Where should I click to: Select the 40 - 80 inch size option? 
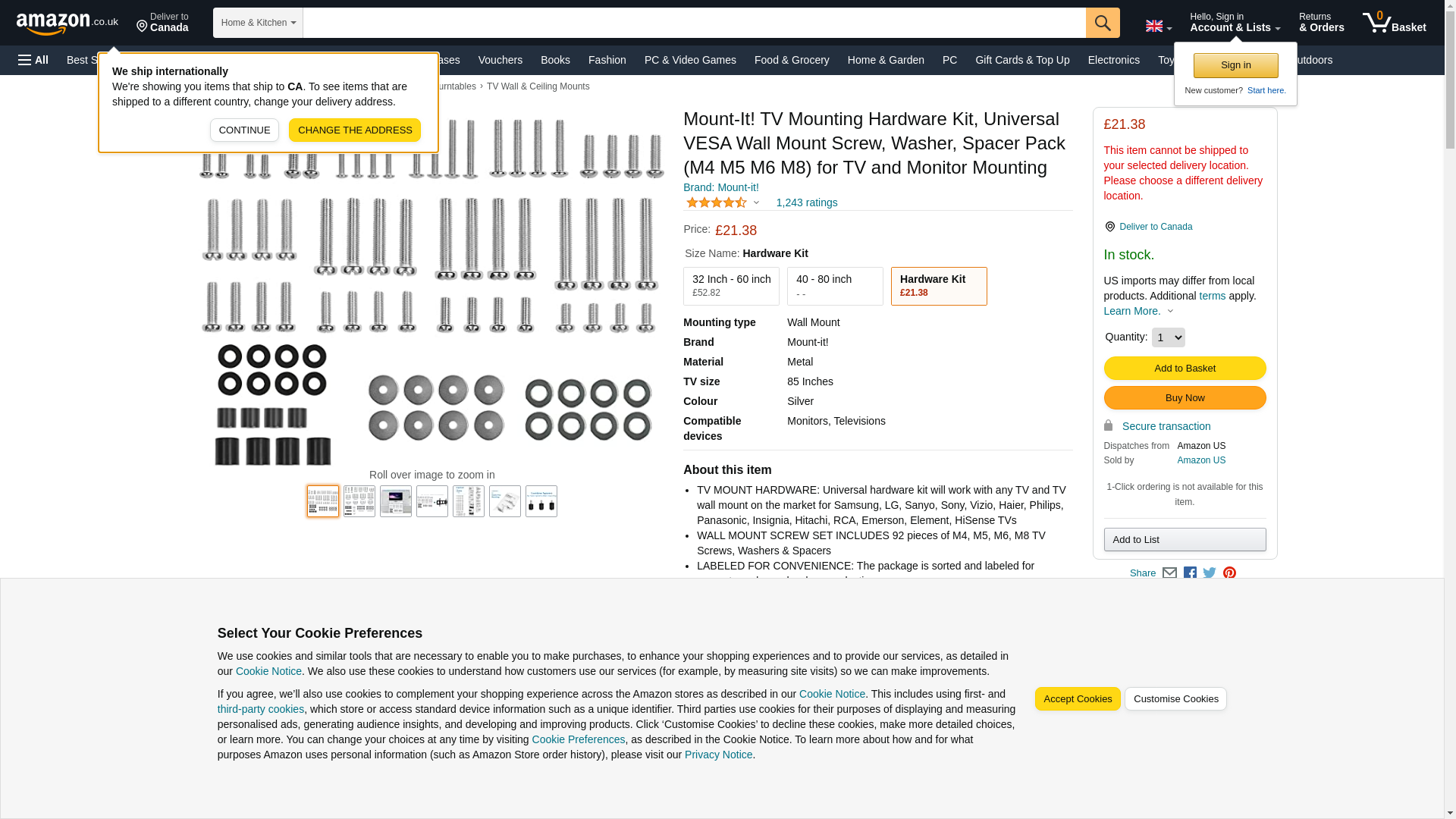point(834,286)
